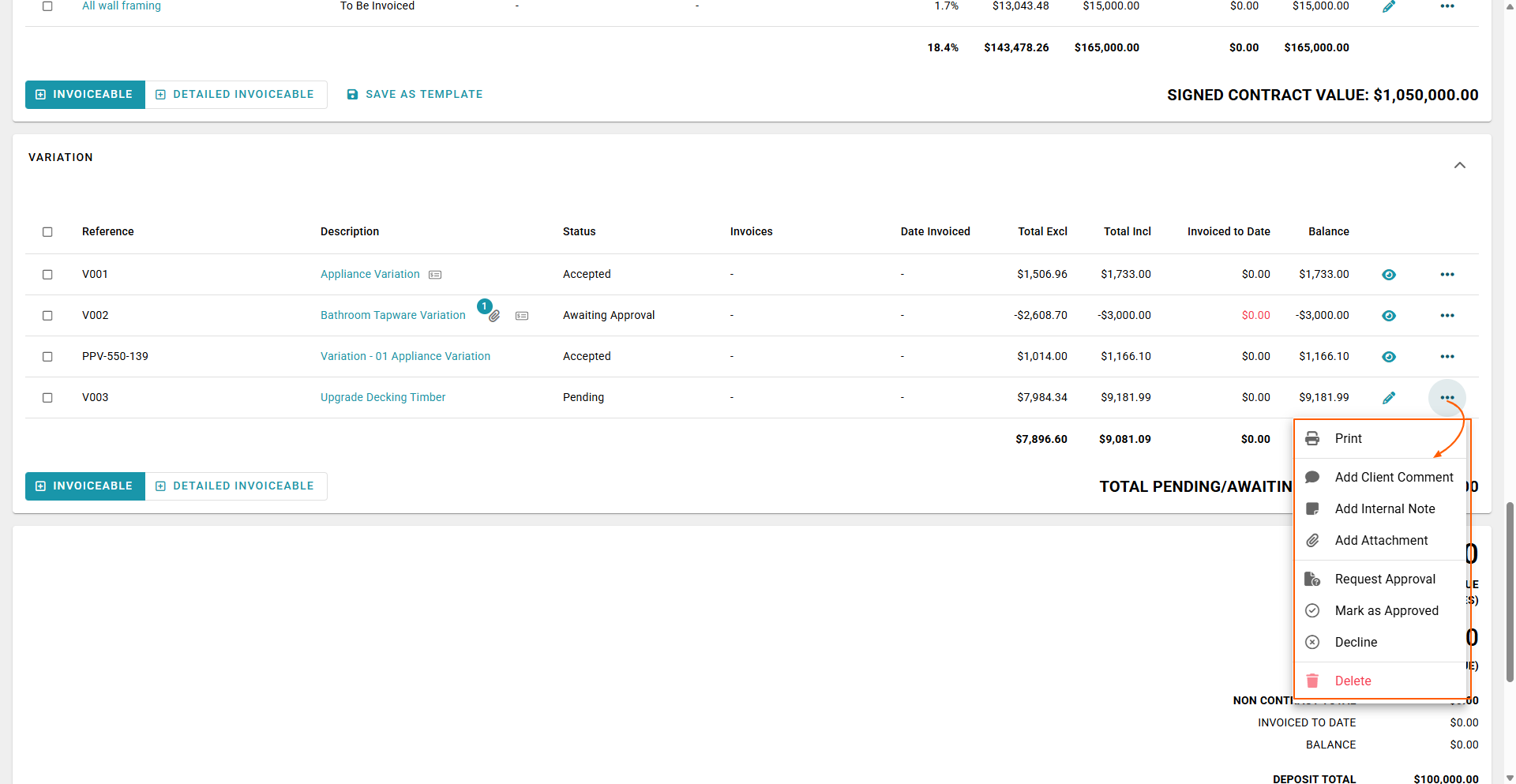Click the Total Incl column header

[x=1128, y=231]
